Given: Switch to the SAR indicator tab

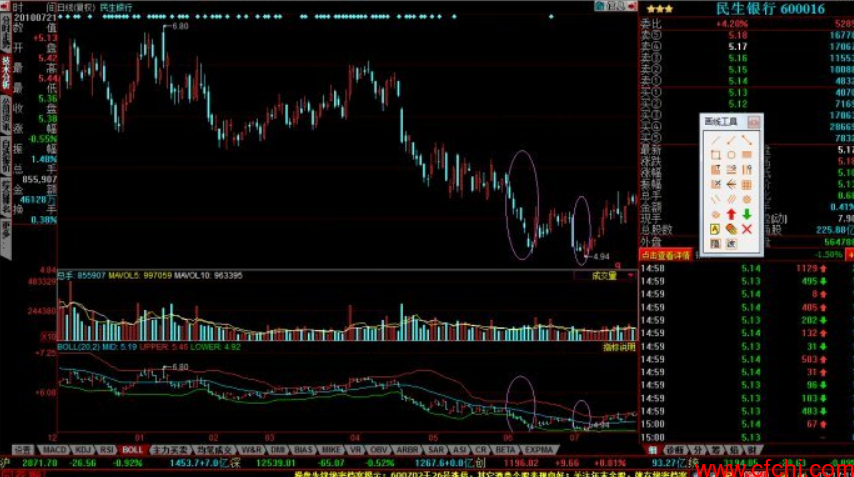Looking at the screenshot, I should (x=436, y=450).
